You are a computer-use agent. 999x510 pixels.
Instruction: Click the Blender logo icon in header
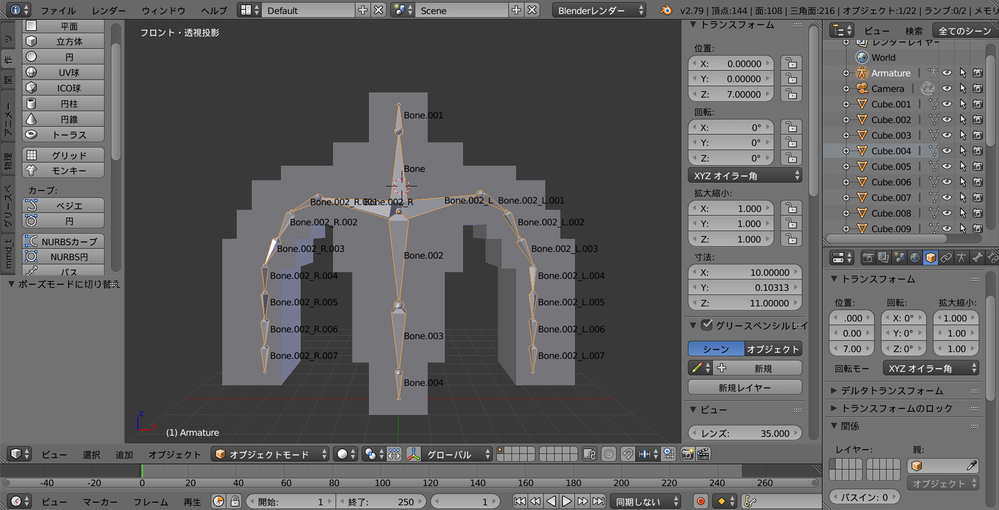(668, 10)
